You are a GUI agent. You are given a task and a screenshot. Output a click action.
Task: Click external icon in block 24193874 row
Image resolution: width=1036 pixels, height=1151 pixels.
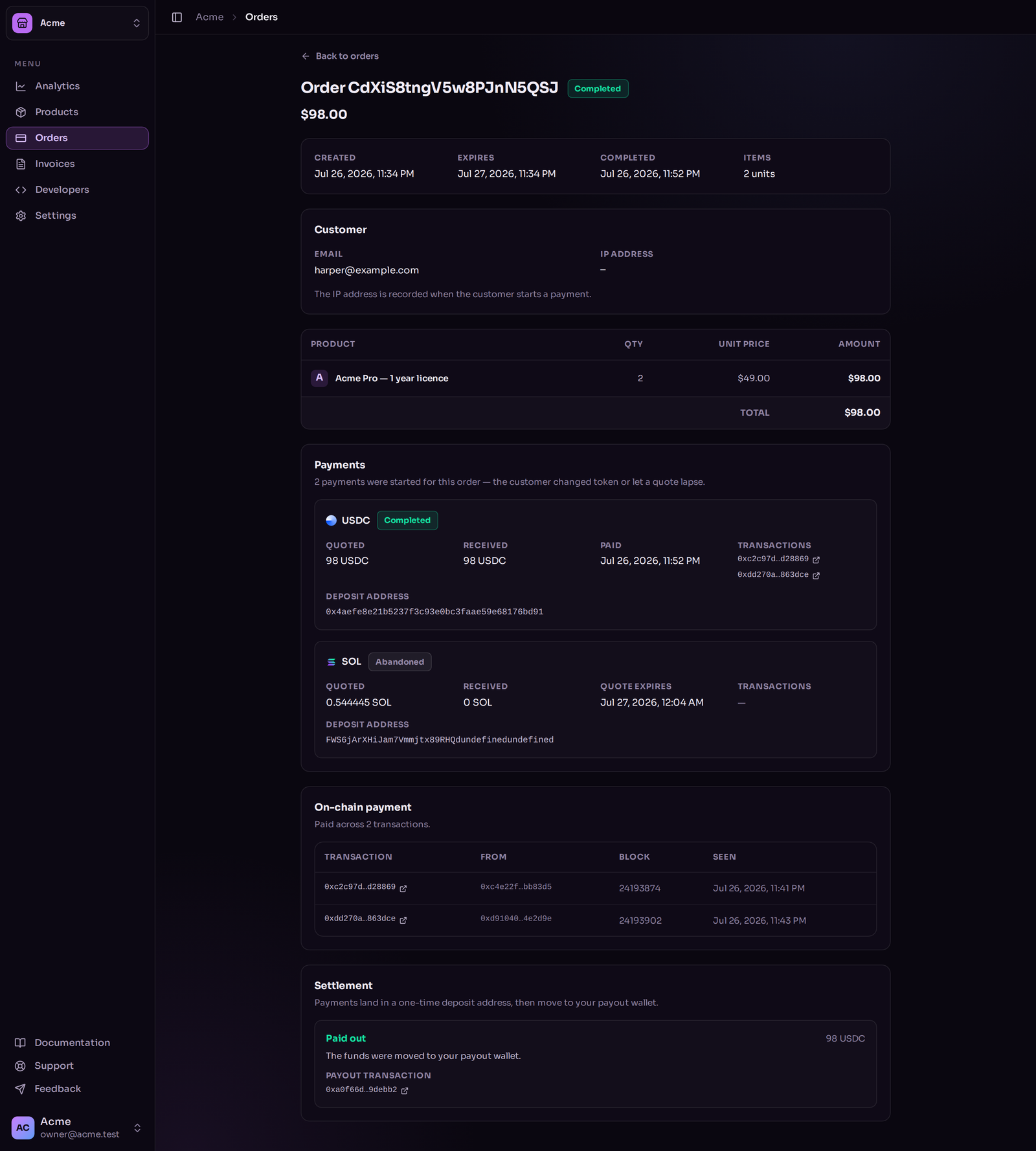(403, 889)
